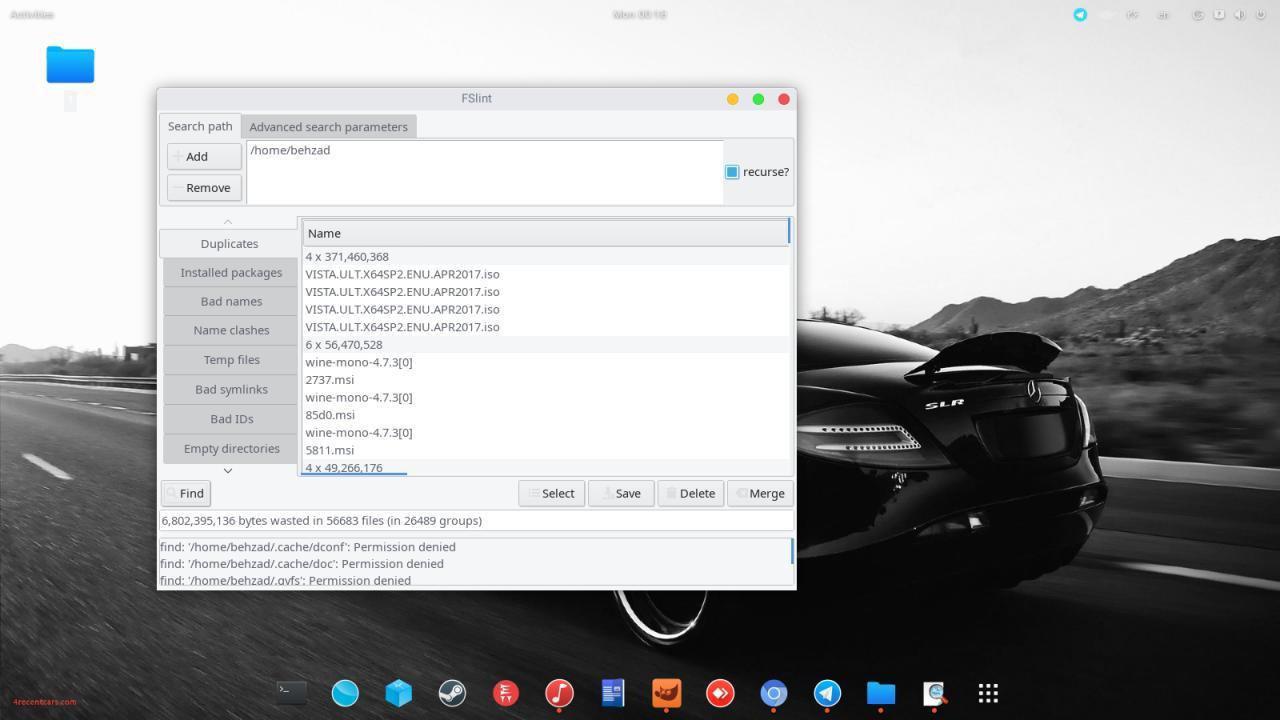1280x720 pixels.
Task: Open Telegram from the dock
Action: coord(827,693)
